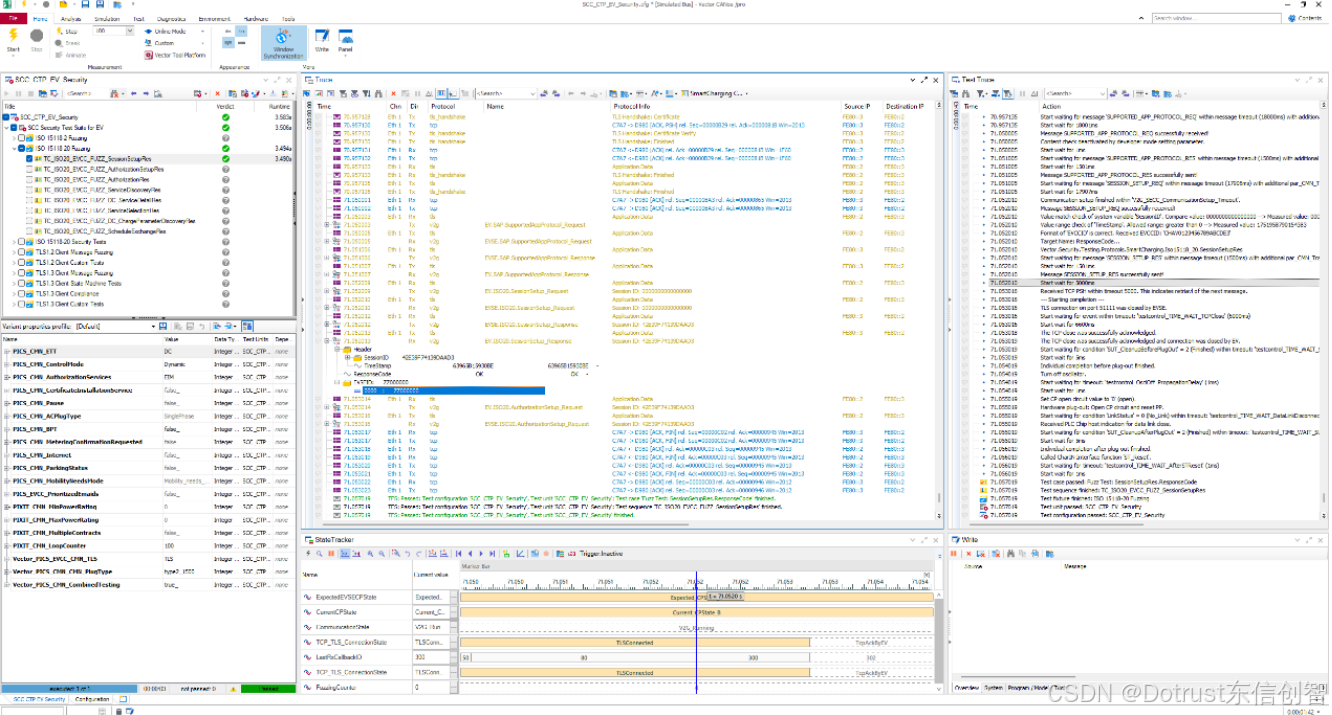Click the jump to start icon in StateTracker toolbar
The width and height of the screenshot is (1332, 715).
pos(459,553)
